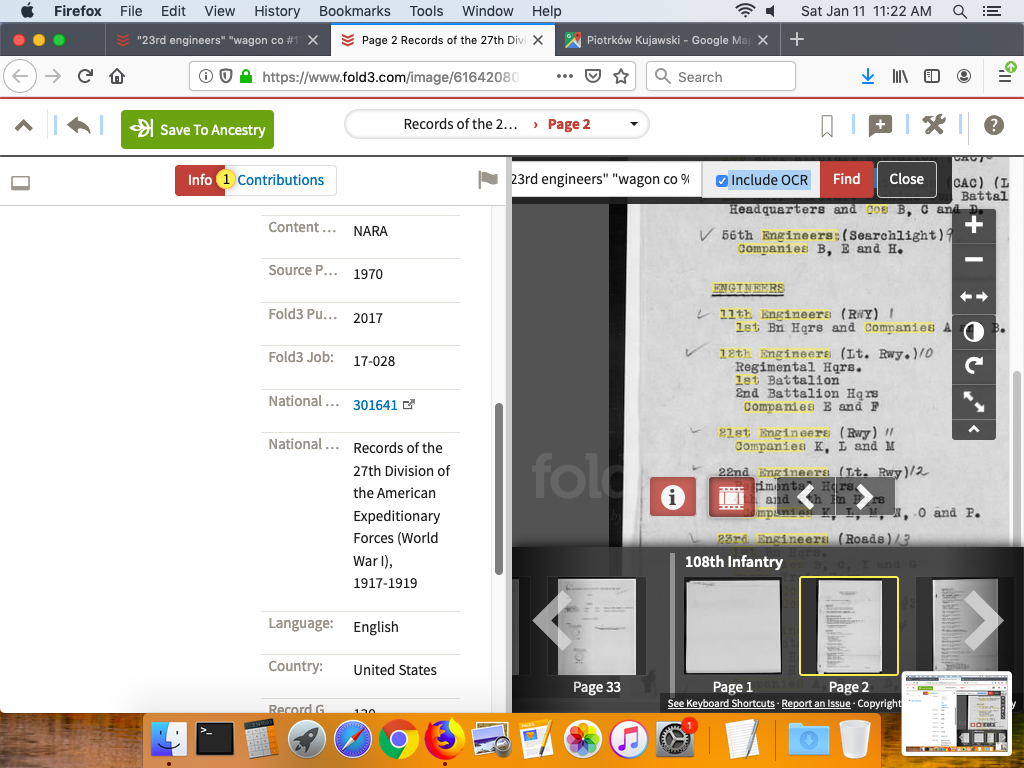Enter fullscreen image view
The width and height of the screenshot is (1024, 768).
(973, 402)
